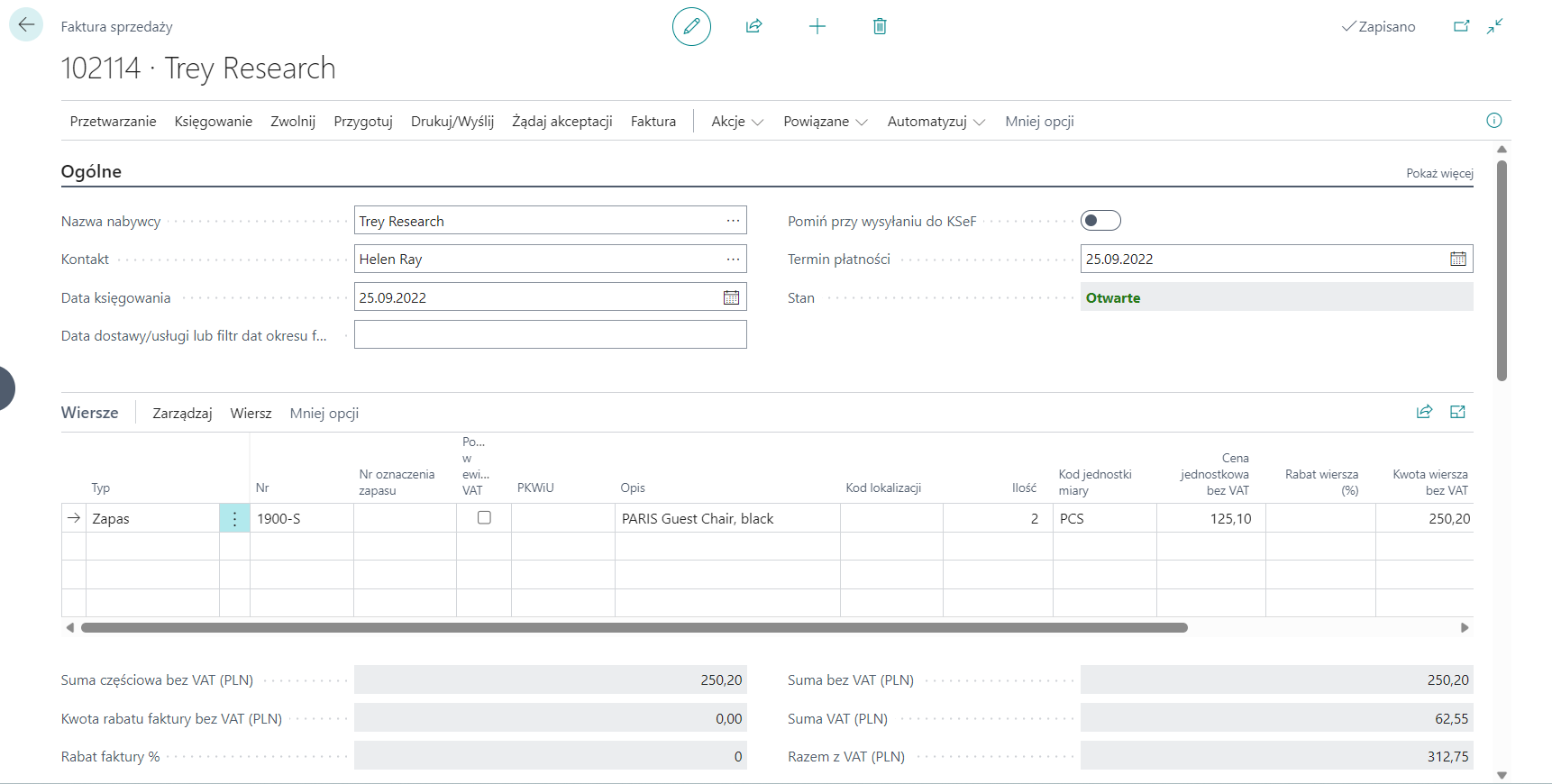Open the Przetwarzanie menu
Viewport: 1552px width, 784px height.
pyautogui.click(x=113, y=122)
